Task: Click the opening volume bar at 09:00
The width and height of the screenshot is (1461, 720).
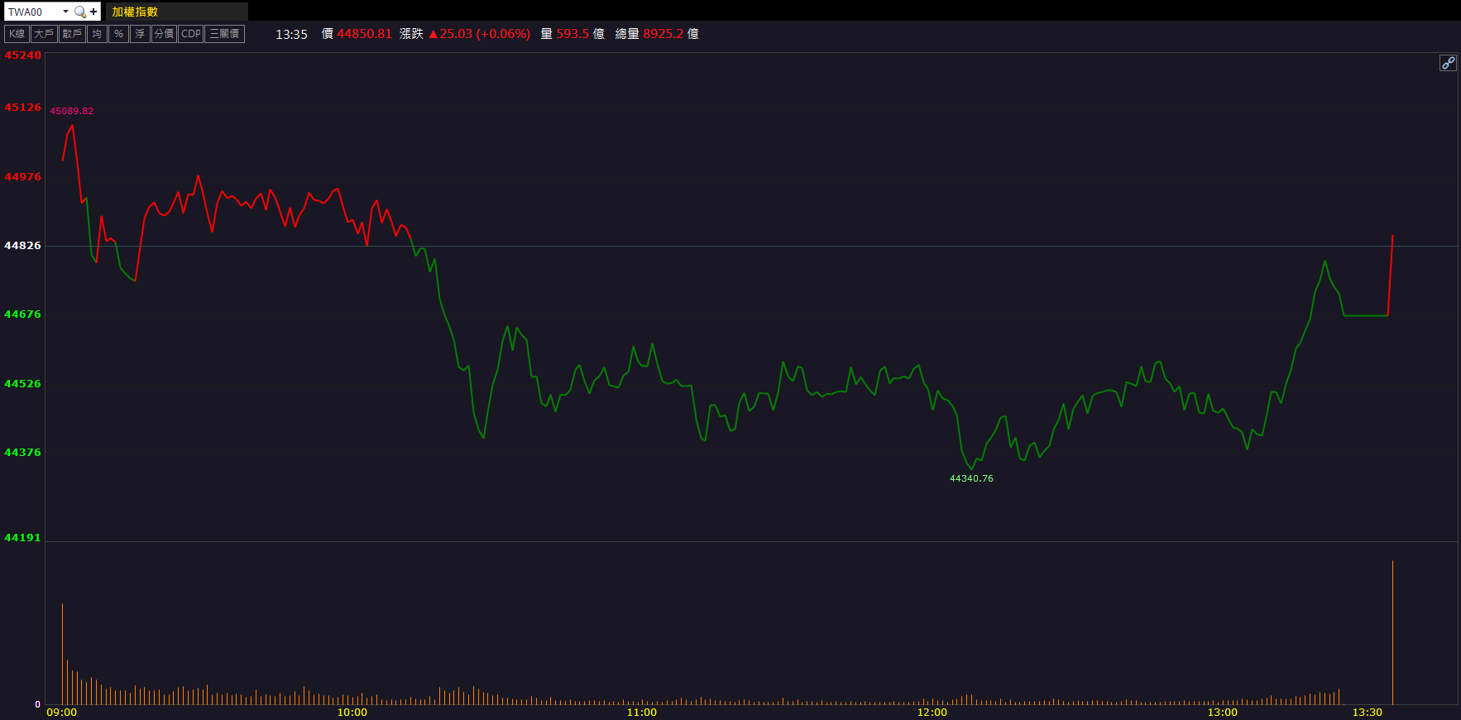Action: [62, 654]
